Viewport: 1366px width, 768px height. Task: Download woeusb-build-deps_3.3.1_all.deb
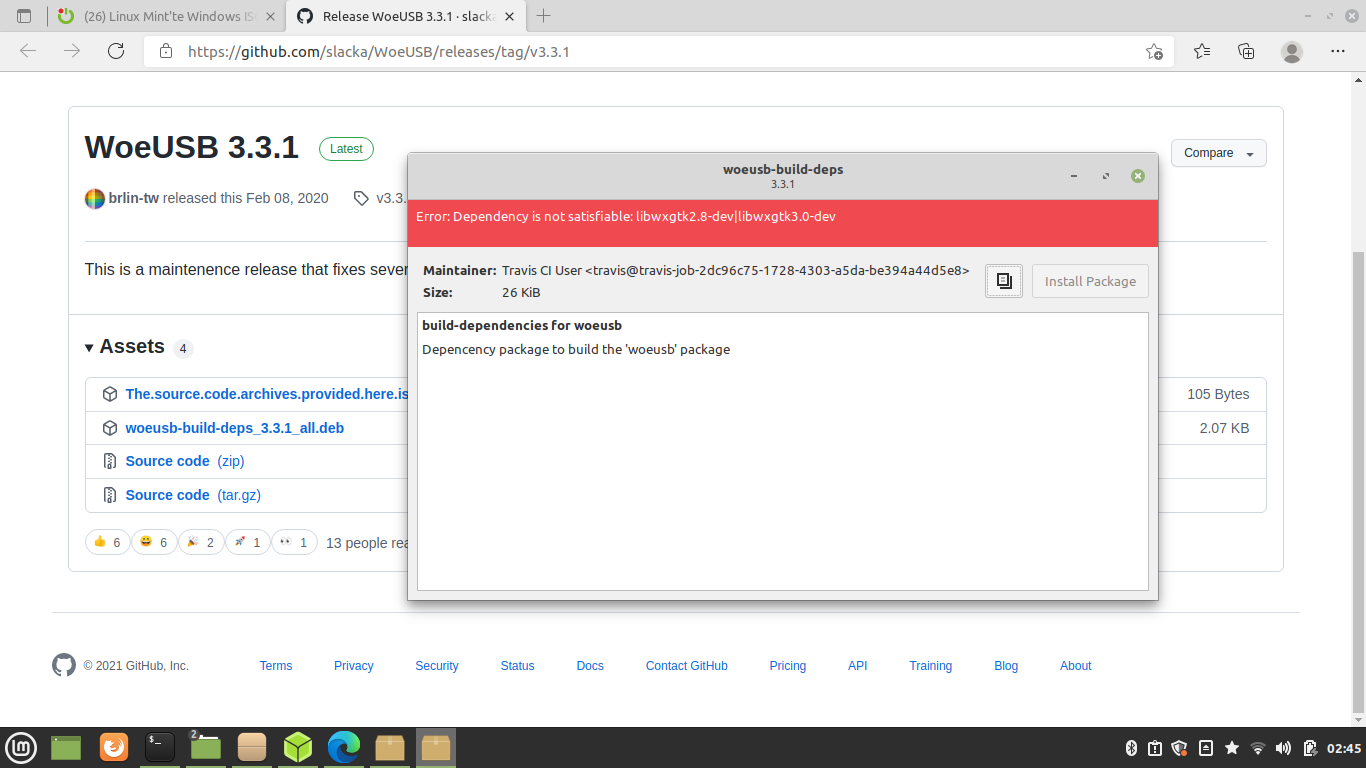point(235,428)
